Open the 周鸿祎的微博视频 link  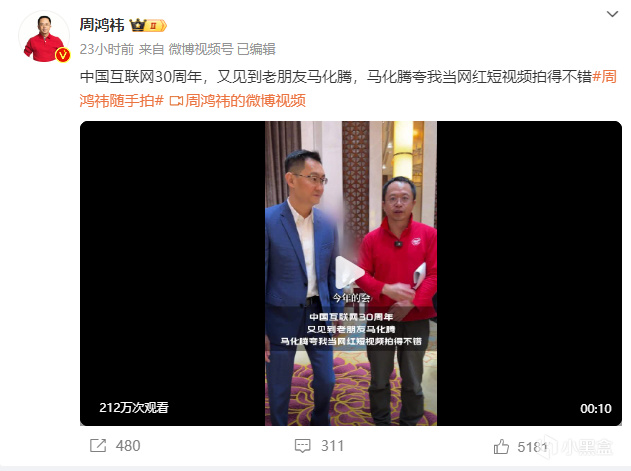(245, 101)
